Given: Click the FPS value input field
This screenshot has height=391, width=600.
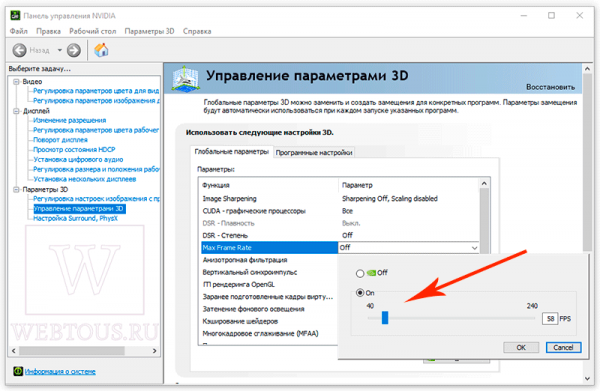Looking at the screenshot, I should pos(550,319).
